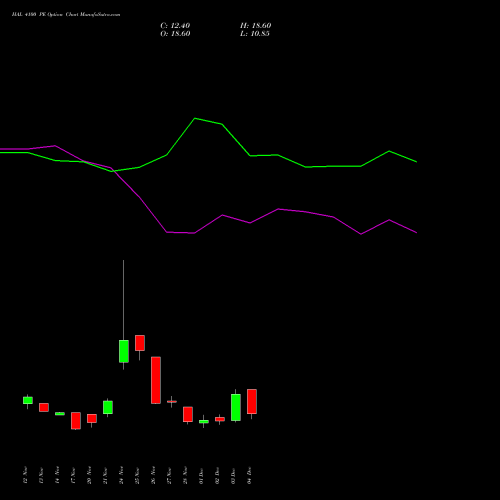Image resolution: width=500 pixels, height=500 pixels.
Task: Click the red candlestick on 28 Nov
Action: coord(188,414)
